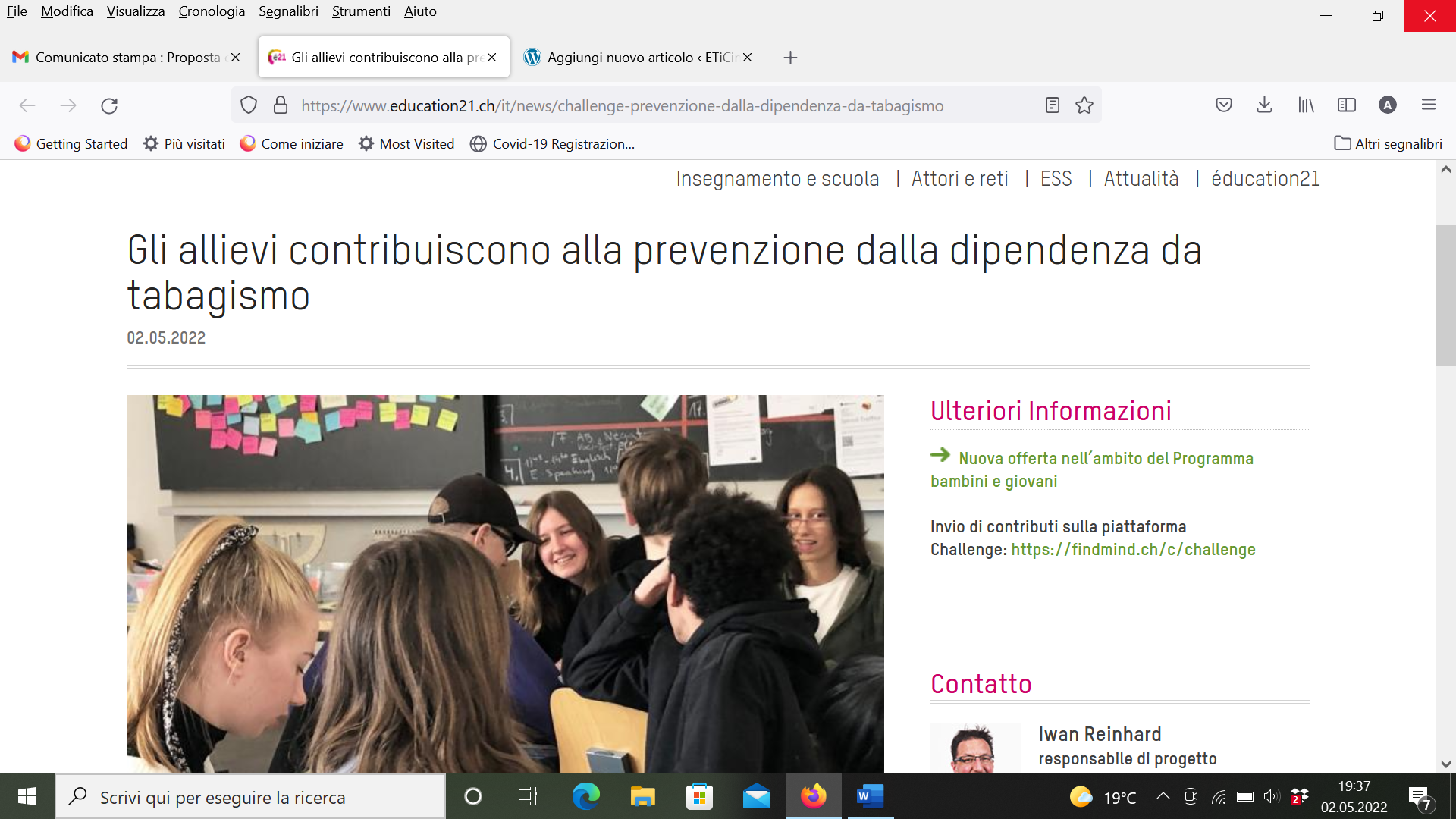Image resolution: width=1456 pixels, height=819 pixels.
Task: Open the Most Visited bookmark folder
Action: pos(406,143)
